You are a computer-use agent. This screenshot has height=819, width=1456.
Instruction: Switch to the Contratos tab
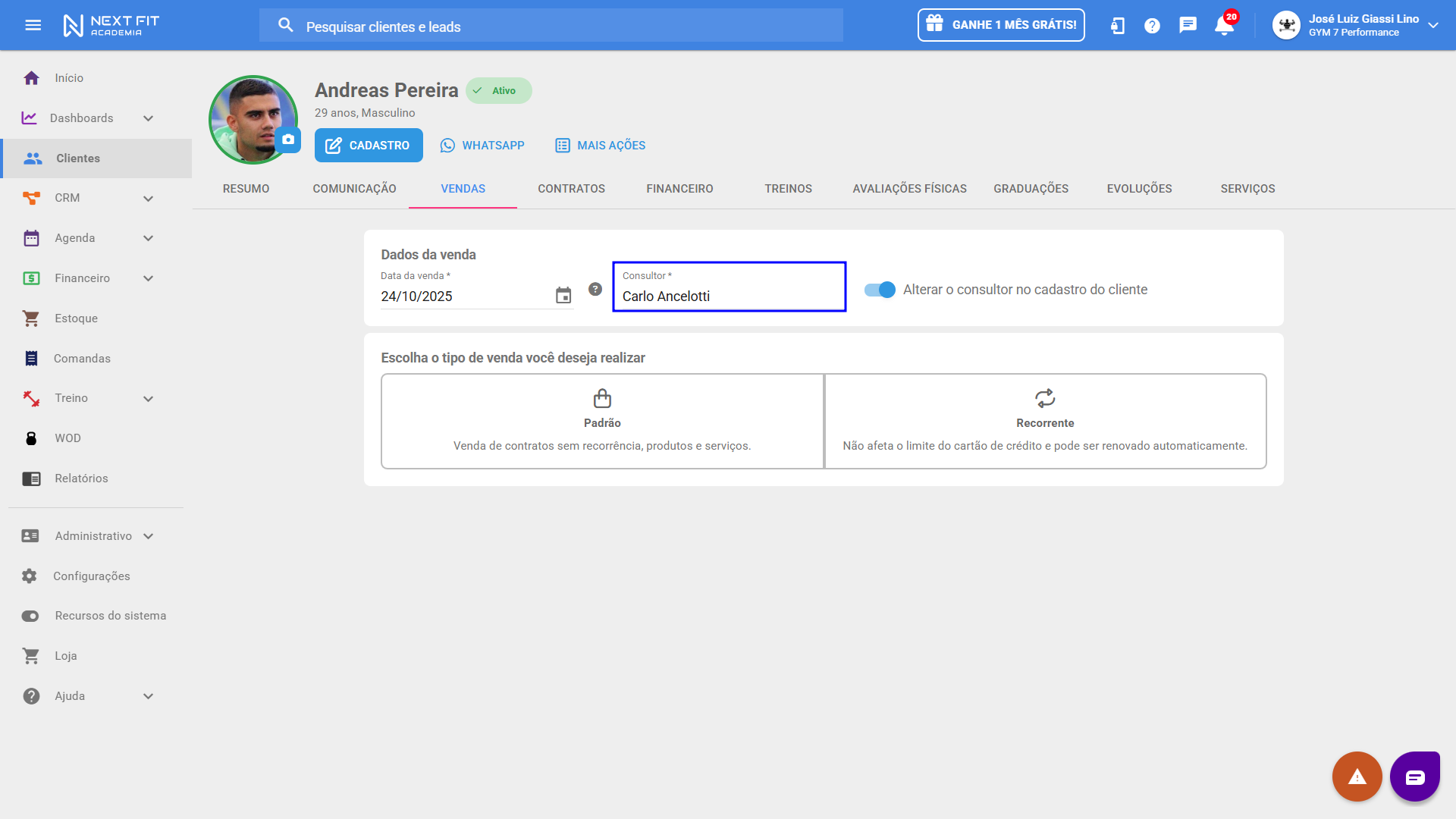pyautogui.click(x=571, y=189)
